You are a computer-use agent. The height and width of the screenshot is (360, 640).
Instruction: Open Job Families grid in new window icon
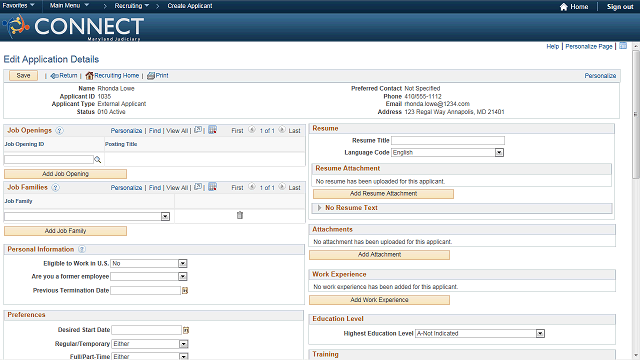(198, 187)
